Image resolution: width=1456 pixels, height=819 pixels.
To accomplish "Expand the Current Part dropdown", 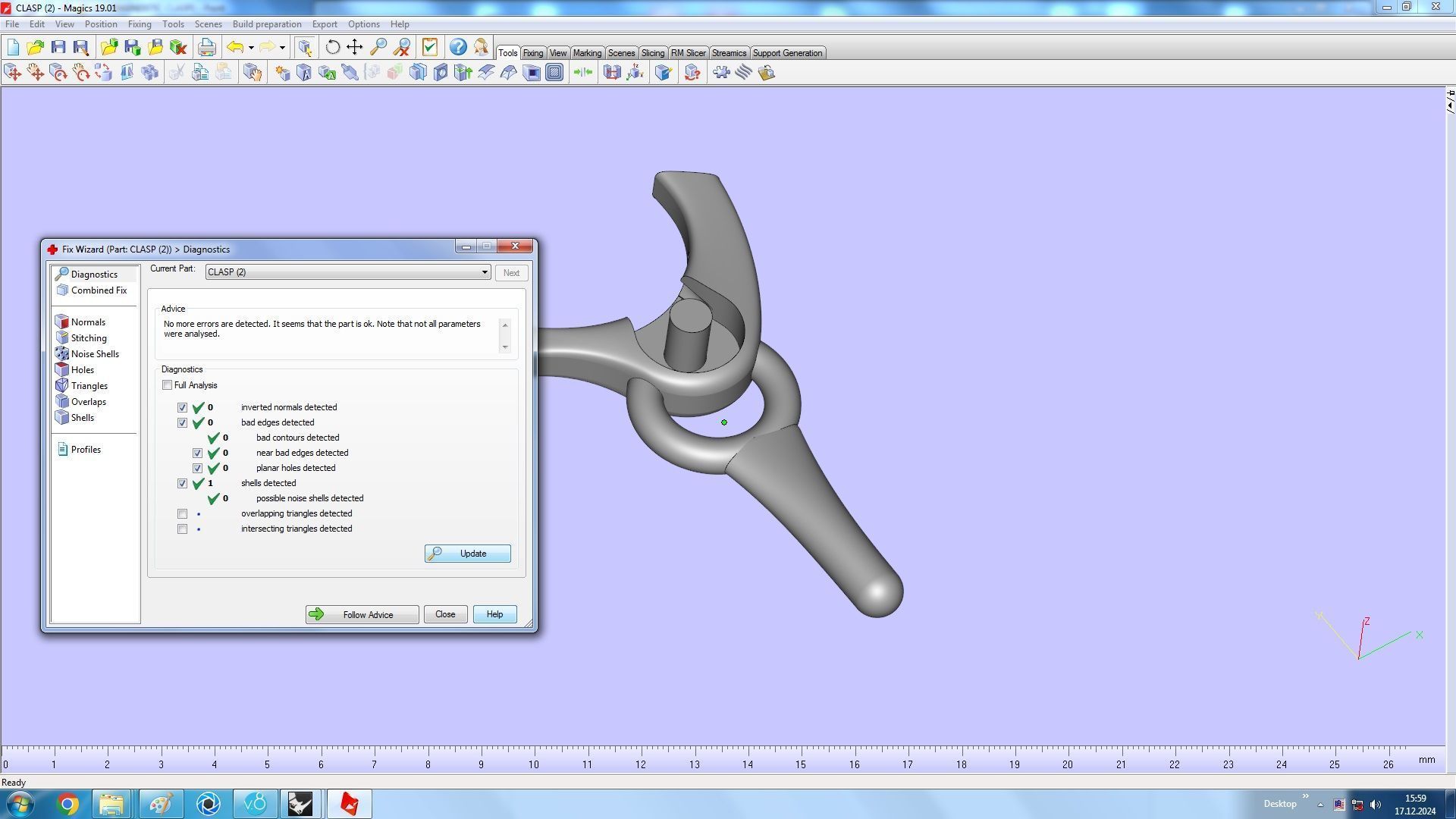I will 485,272.
